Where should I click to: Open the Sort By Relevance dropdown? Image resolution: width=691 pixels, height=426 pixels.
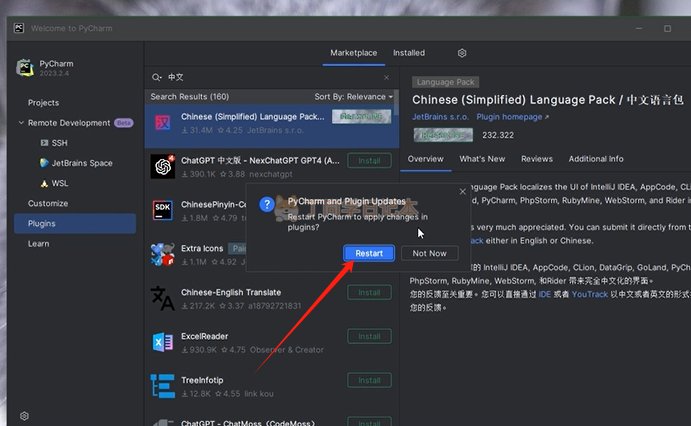tap(353, 96)
